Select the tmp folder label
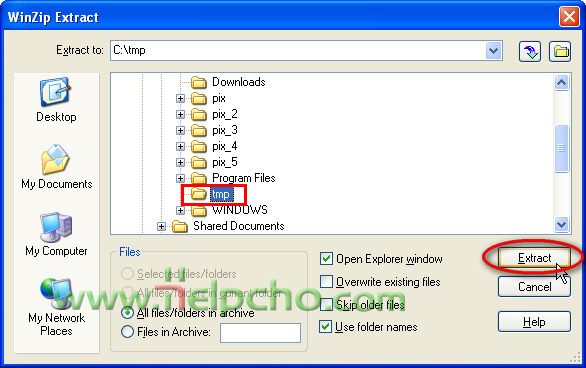 click(221, 194)
